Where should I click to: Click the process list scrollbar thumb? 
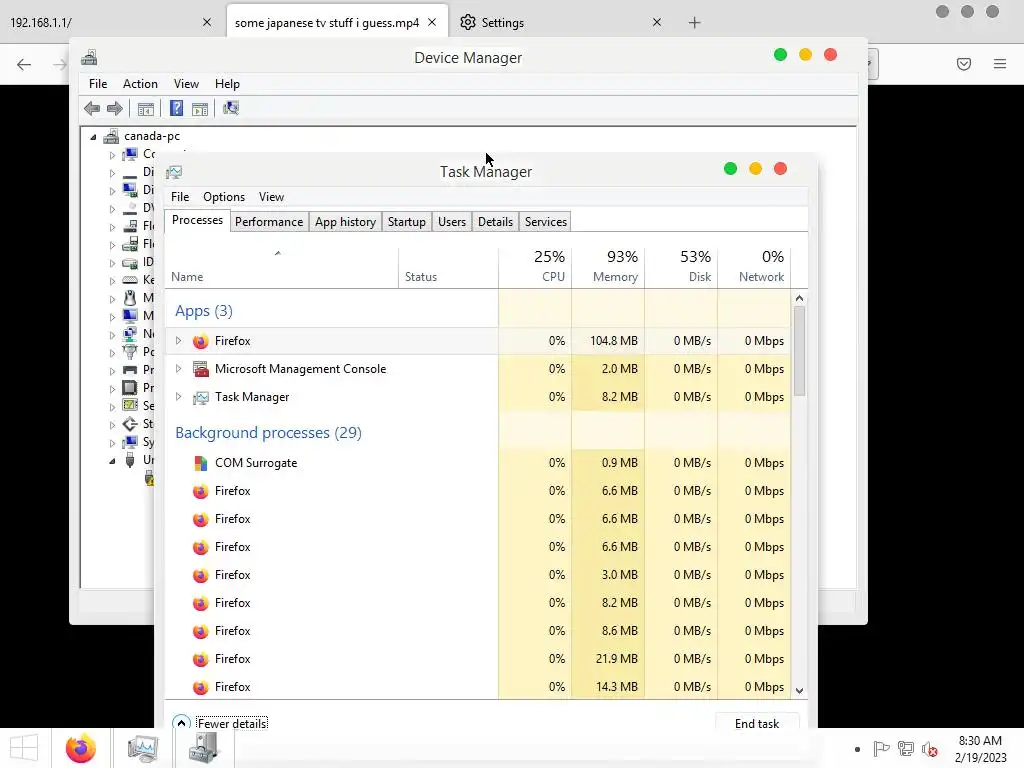pos(799,351)
